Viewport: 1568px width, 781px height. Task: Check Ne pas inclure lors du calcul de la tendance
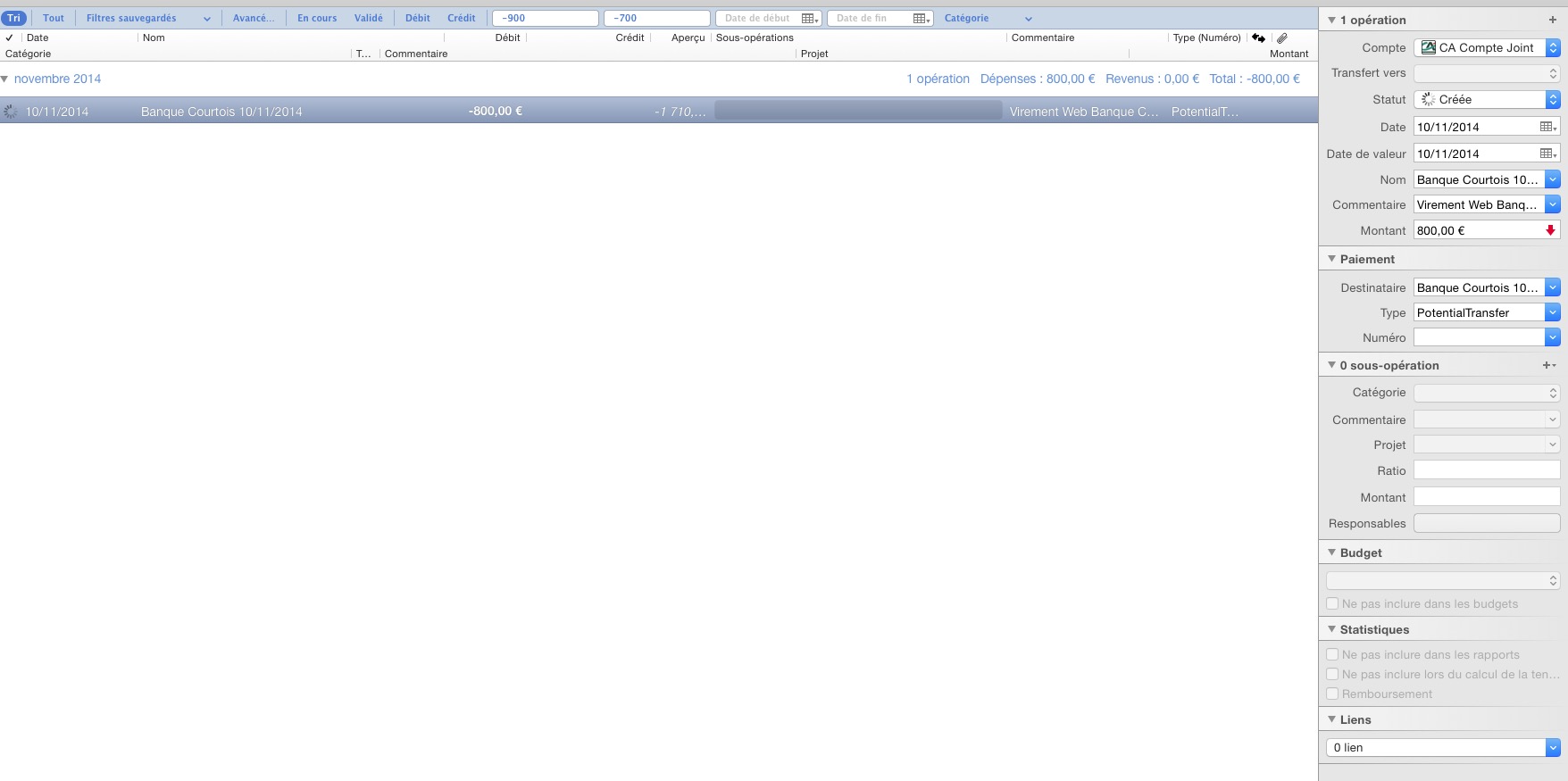tap(1332, 674)
